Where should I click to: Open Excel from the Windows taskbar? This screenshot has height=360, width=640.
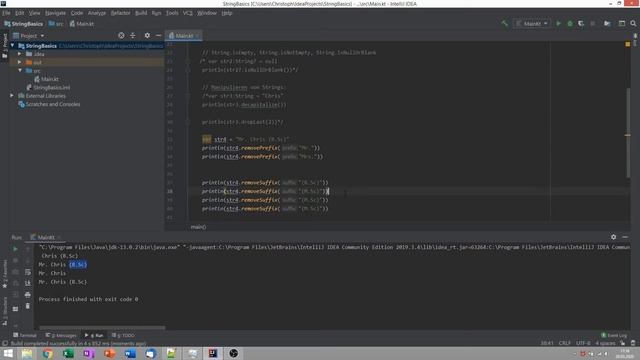click(68, 353)
